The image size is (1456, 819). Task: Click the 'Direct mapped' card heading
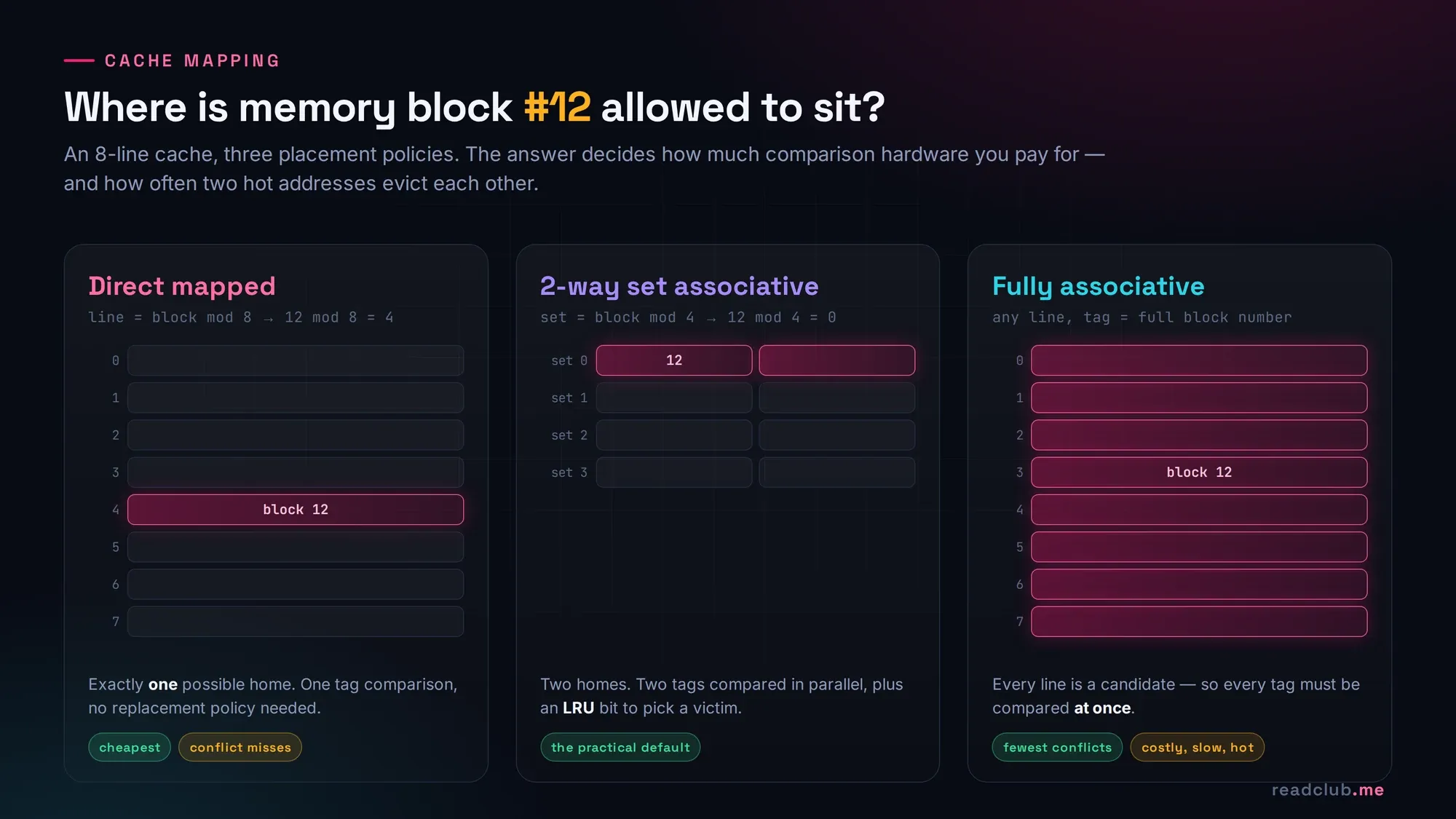(x=182, y=286)
